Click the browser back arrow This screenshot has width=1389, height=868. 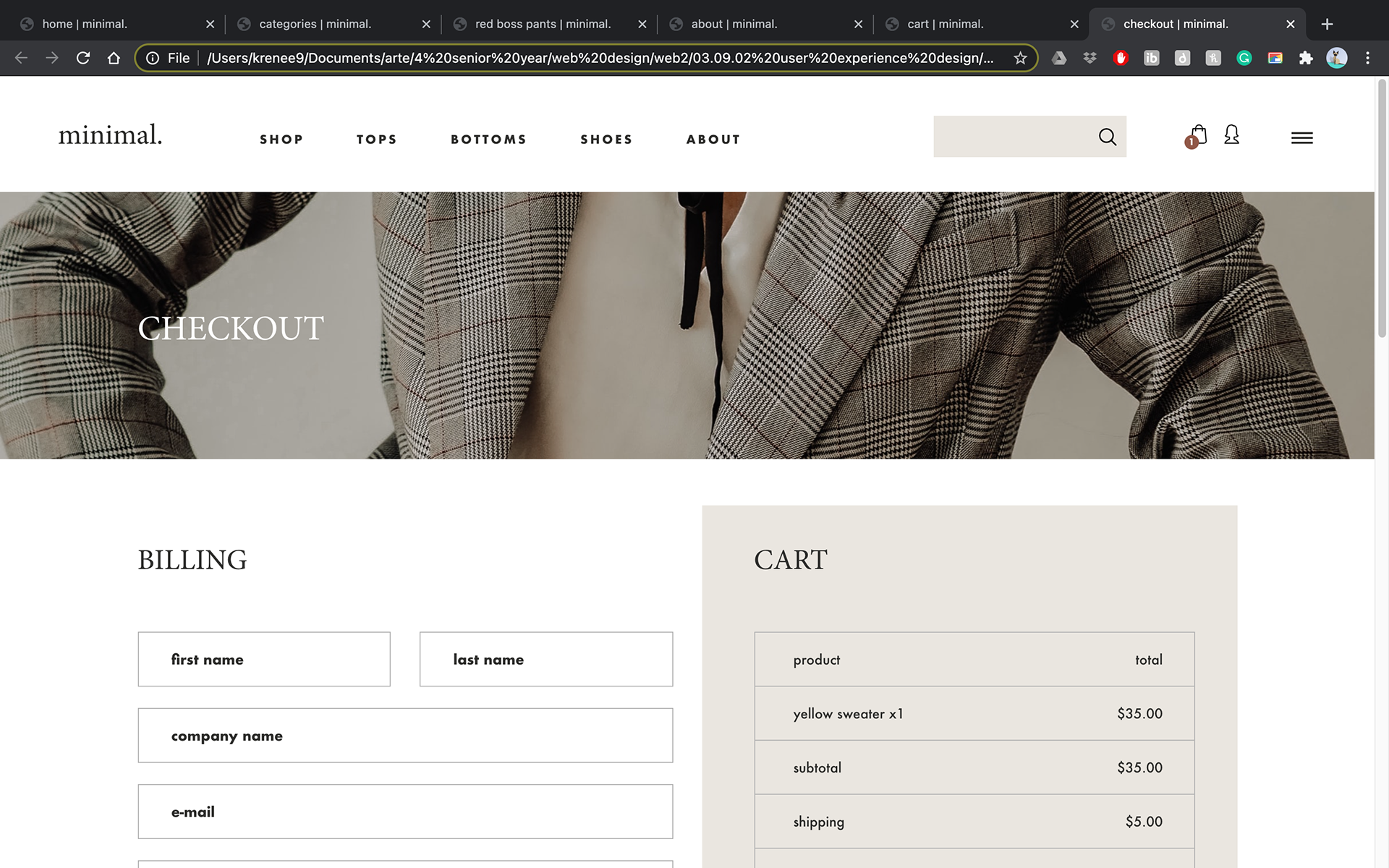pos(21,58)
